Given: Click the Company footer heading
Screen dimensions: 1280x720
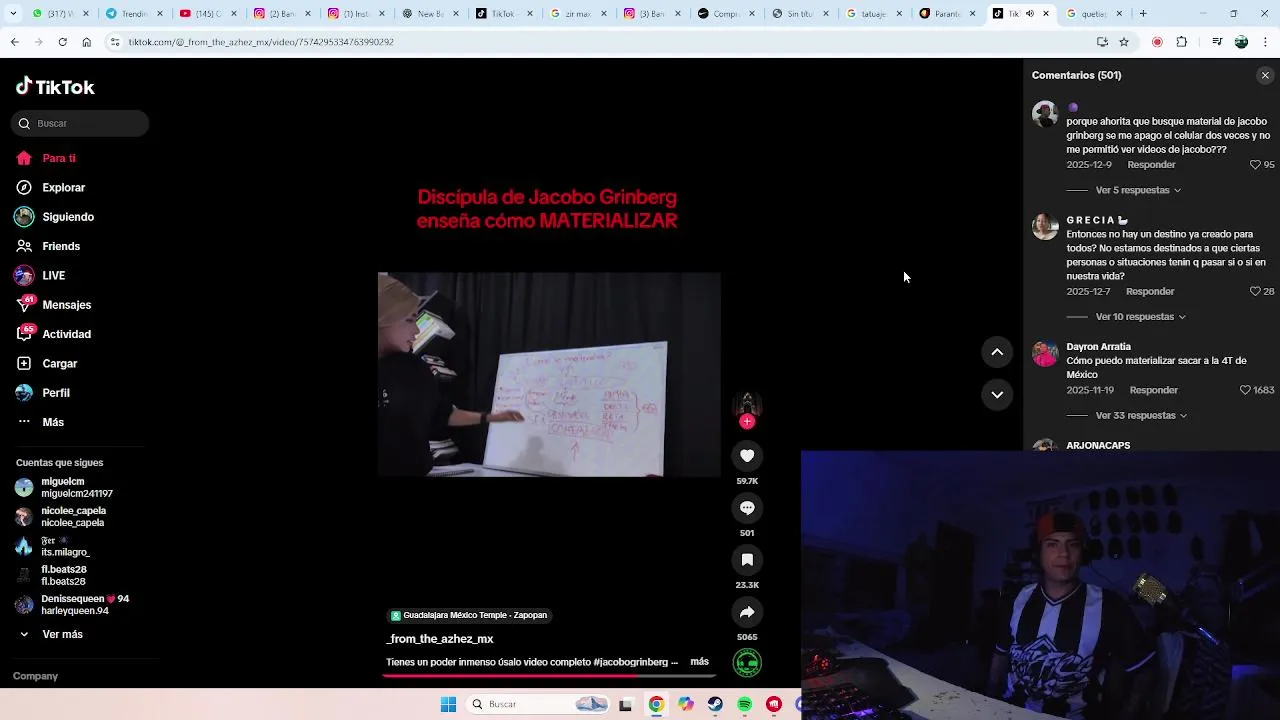Looking at the screenshot, I should click(35, 676).
